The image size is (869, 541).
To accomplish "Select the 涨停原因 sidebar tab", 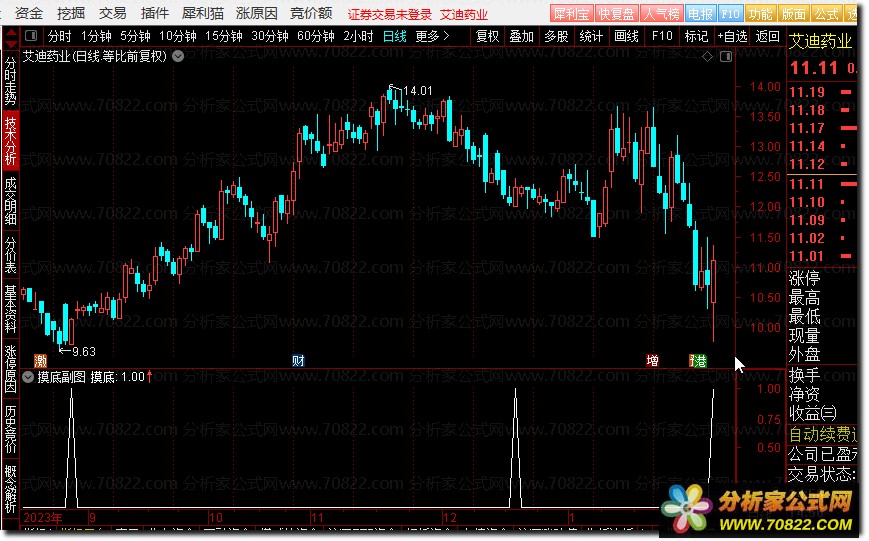I will pyautogui.click(x=11, y=369).
